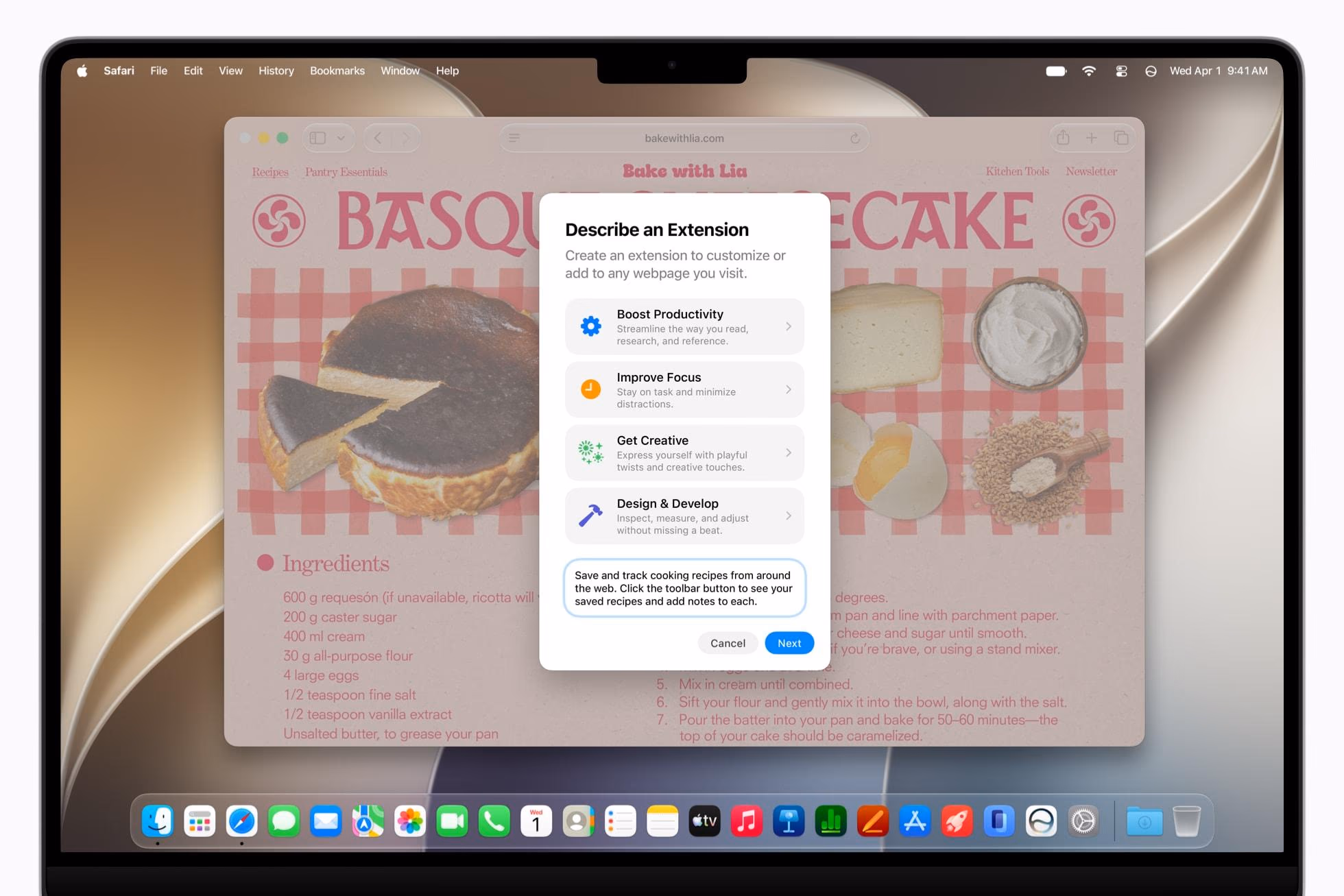Launch Music from the Dock
The image size is (1344, 896).
(x=747, y=821)
